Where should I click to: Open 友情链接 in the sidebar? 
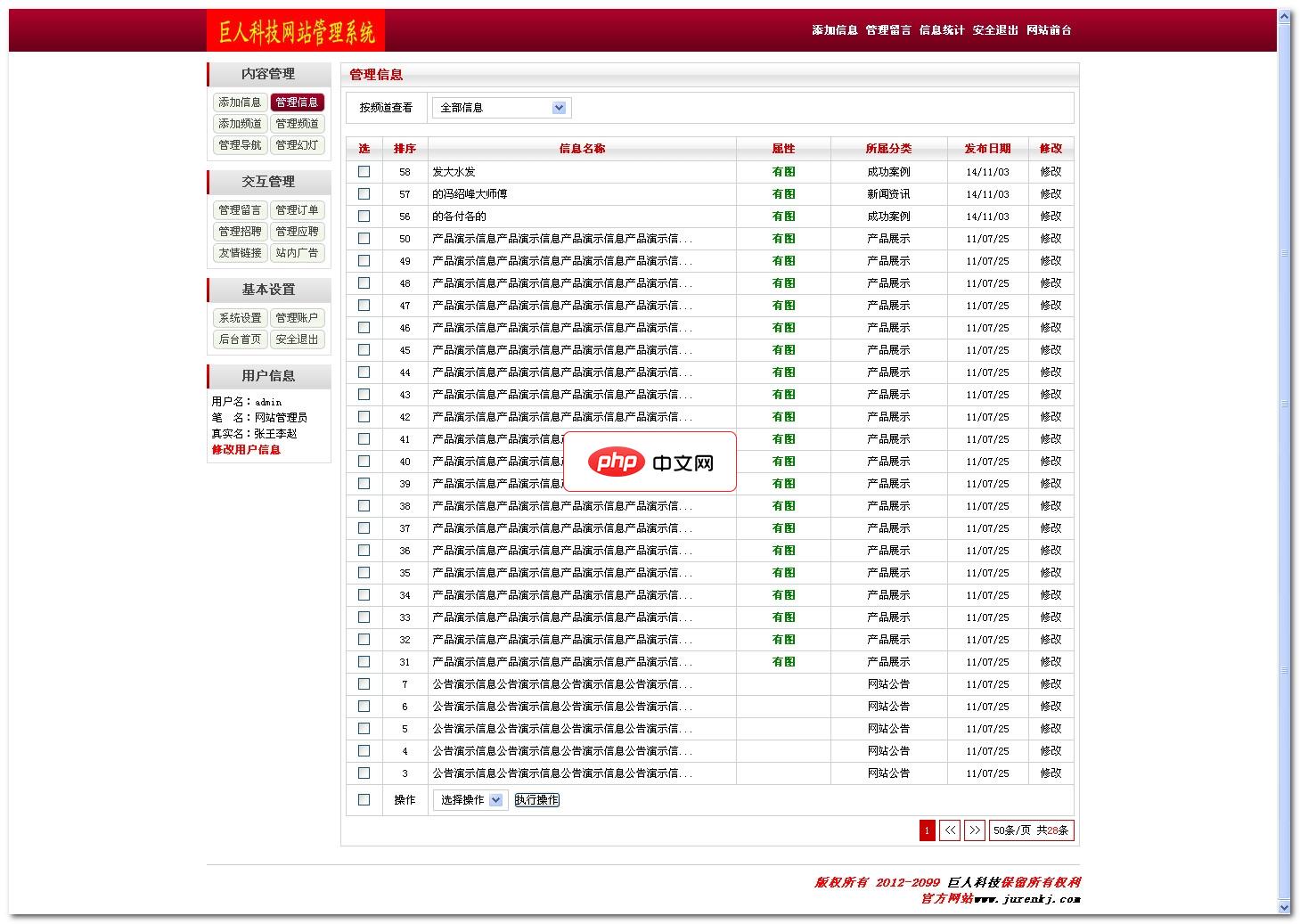pyautogui.click(x=241, y=253)
